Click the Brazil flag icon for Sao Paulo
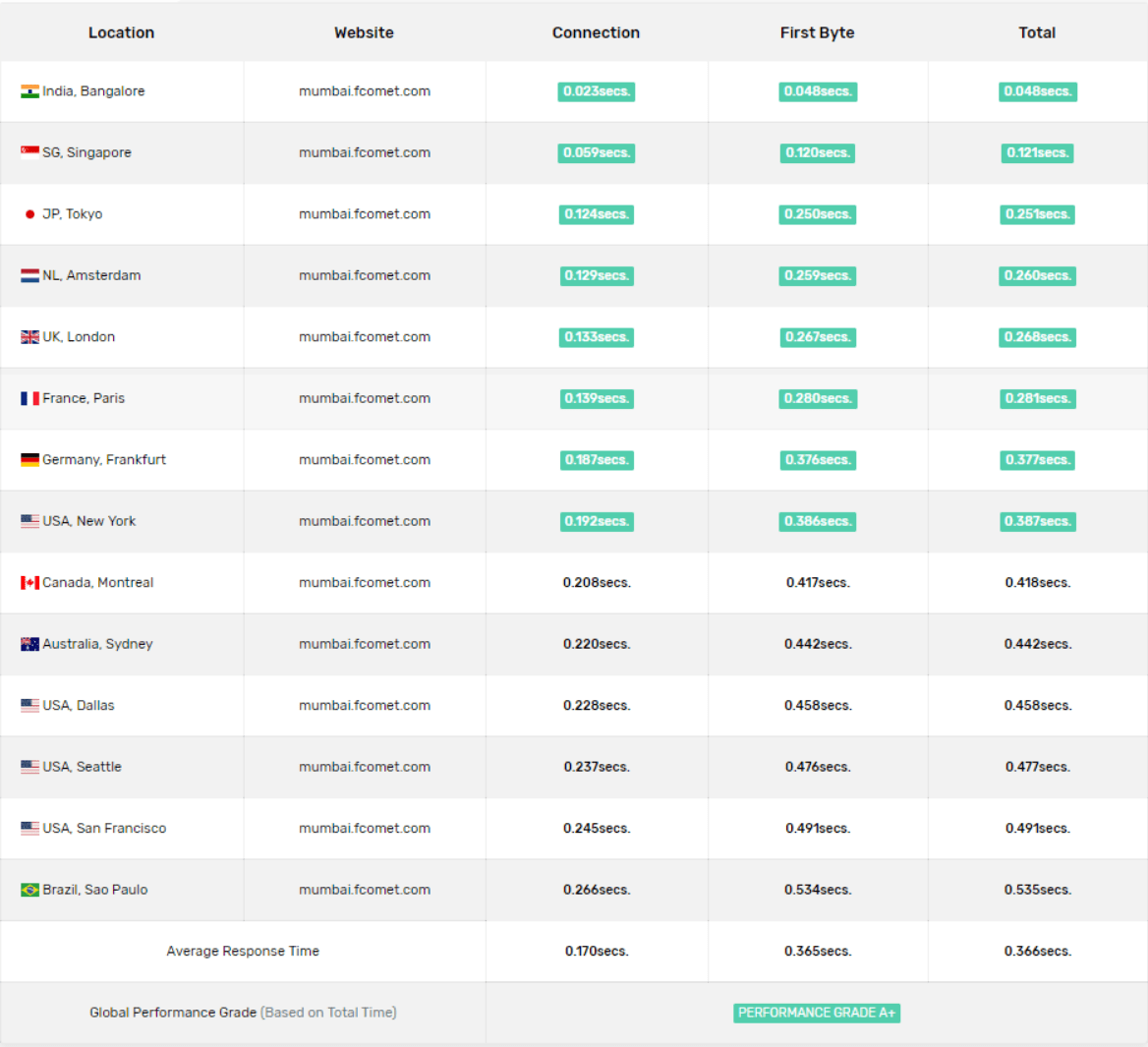The width and height of the screenshot is (1148, 1047). click(x=29, y=890)
